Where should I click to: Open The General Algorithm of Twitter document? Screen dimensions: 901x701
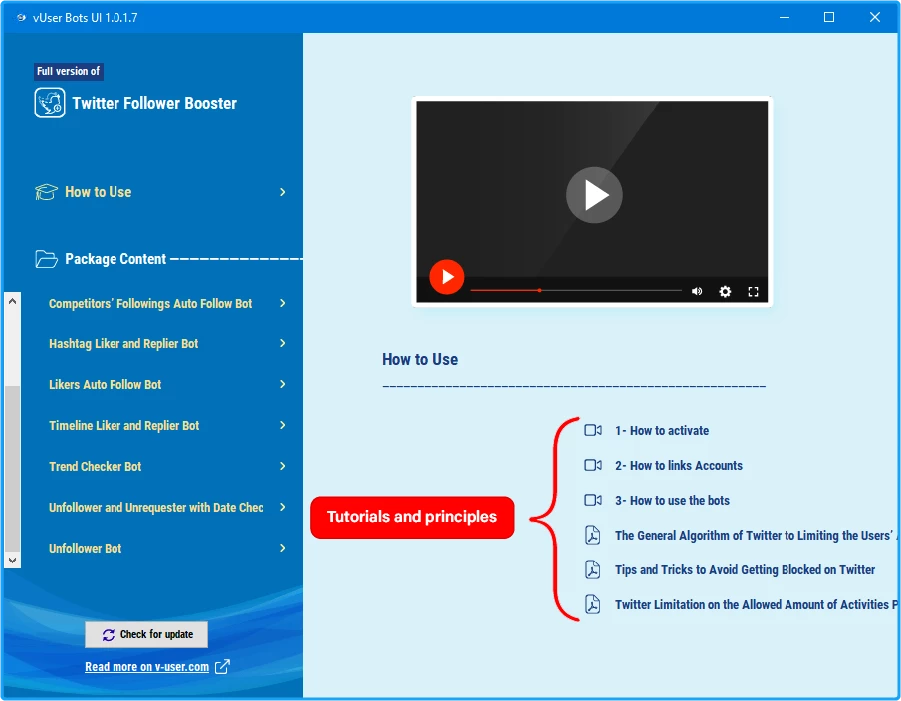point(755,536)
